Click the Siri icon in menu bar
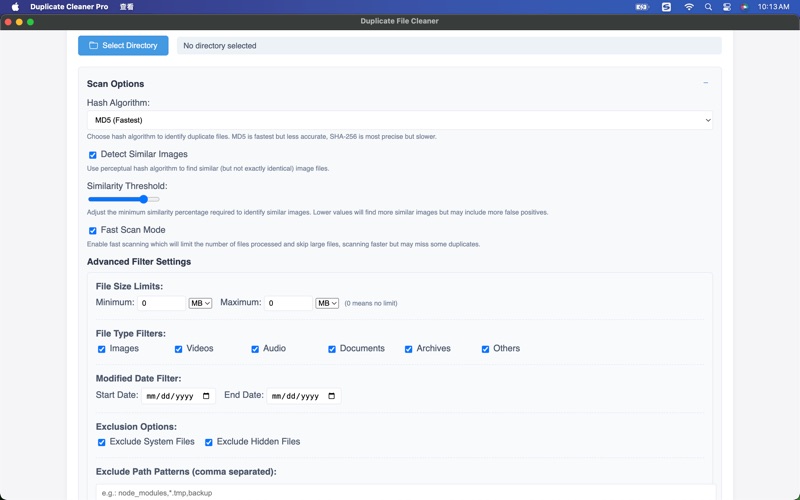Screen dimensions: 800x500 [x=745, y=7]
